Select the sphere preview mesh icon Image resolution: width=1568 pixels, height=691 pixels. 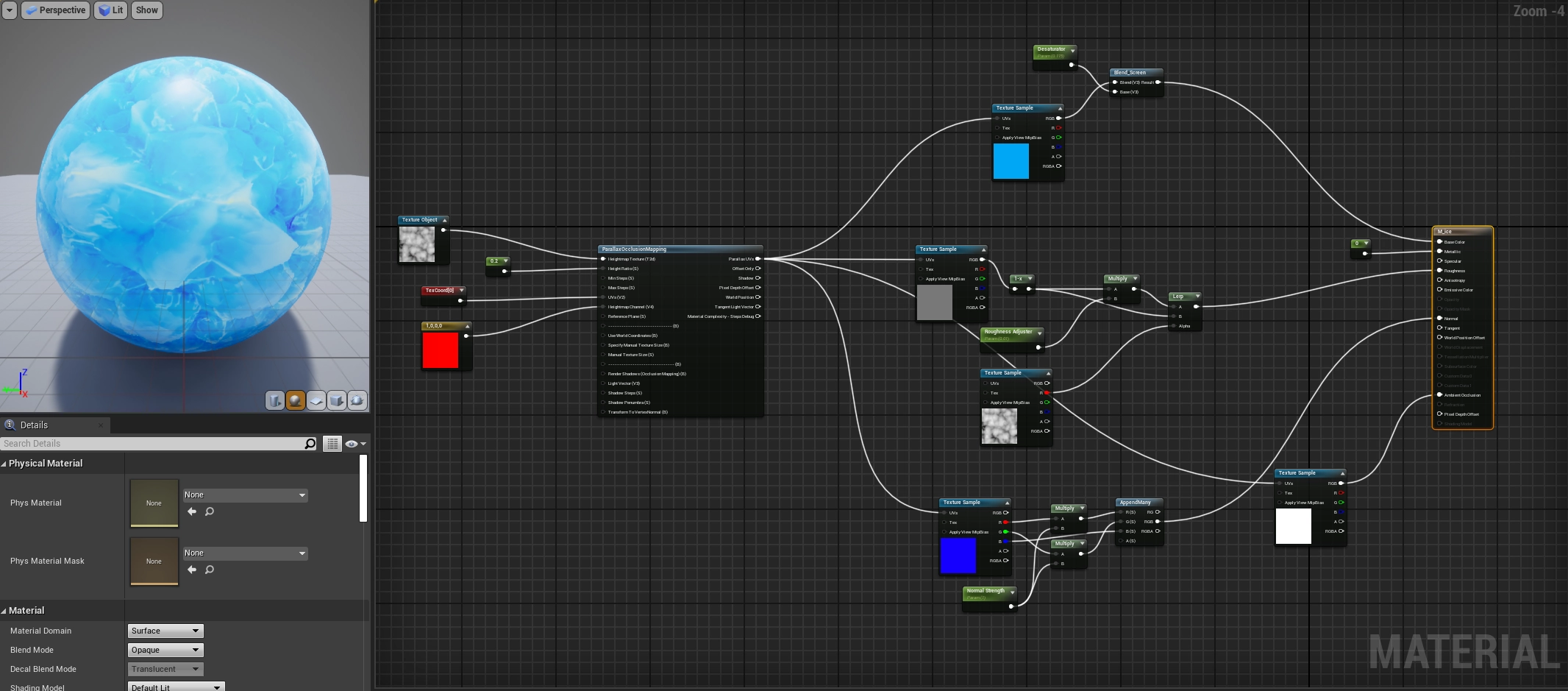(x=295, y=400)
